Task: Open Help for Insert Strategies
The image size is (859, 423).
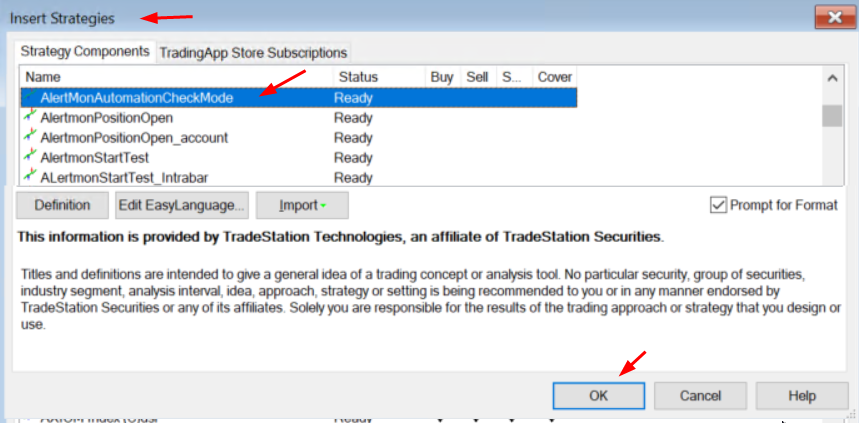Action: coord(802,396)
